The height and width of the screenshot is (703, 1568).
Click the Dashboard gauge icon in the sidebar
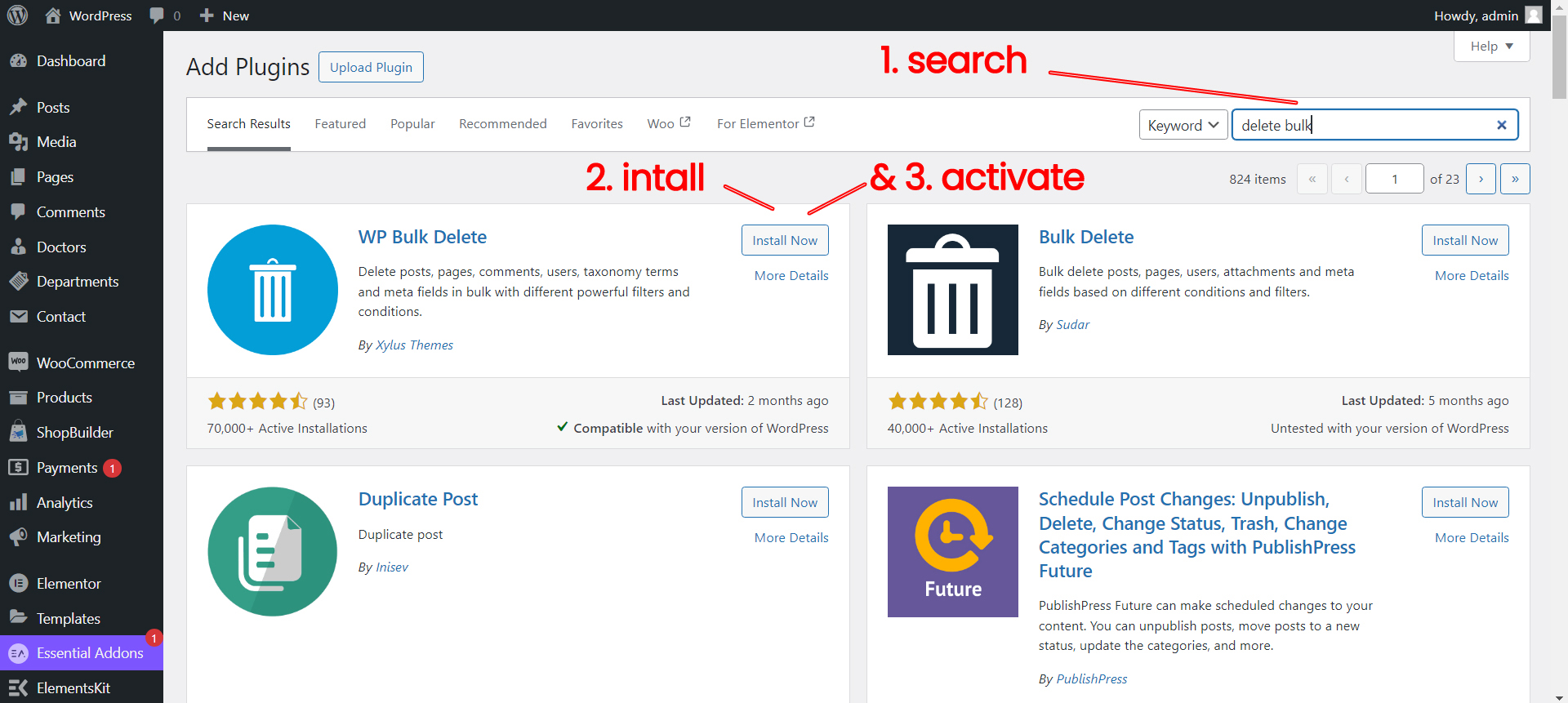click(x=18, y=61)
